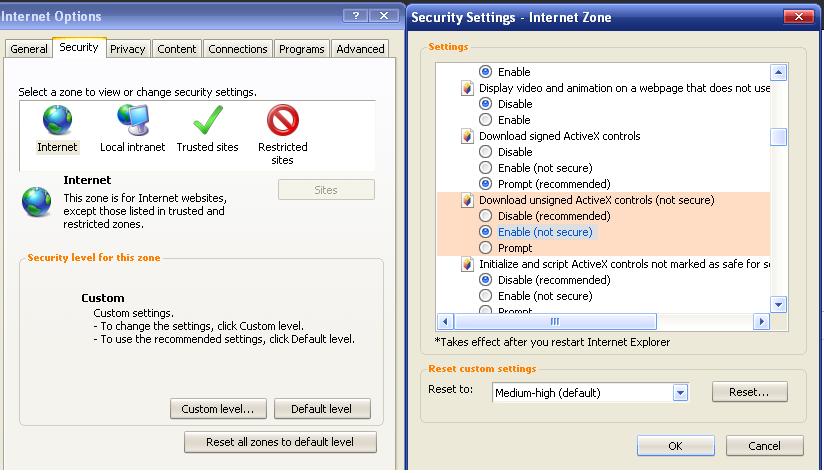Choose the Trusted sites checkmark icon
The height and width of the screenshot is (473, 824).
click(x=207, y=121)
